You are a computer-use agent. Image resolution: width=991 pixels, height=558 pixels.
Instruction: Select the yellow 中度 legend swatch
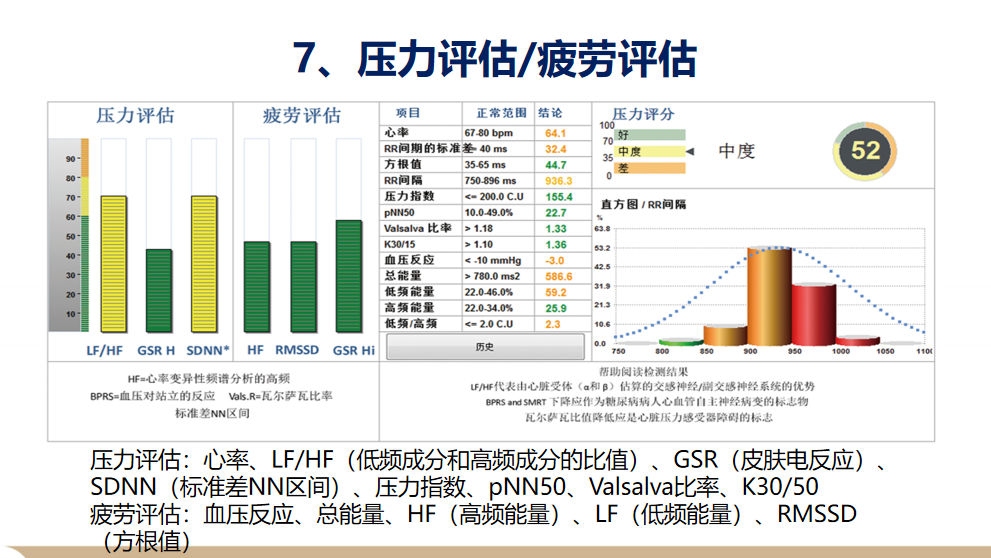click(649, 151)
